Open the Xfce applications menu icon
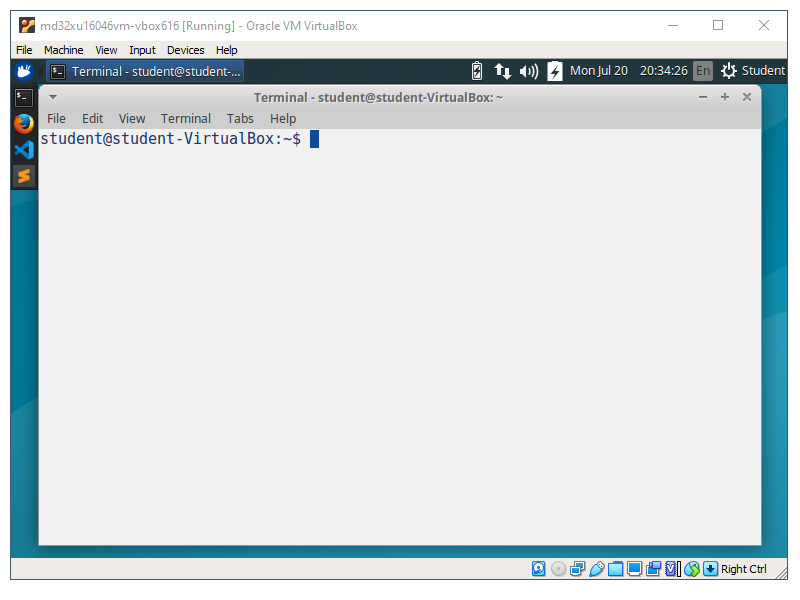The image size is (800, 600). click(x=25, y=71)
